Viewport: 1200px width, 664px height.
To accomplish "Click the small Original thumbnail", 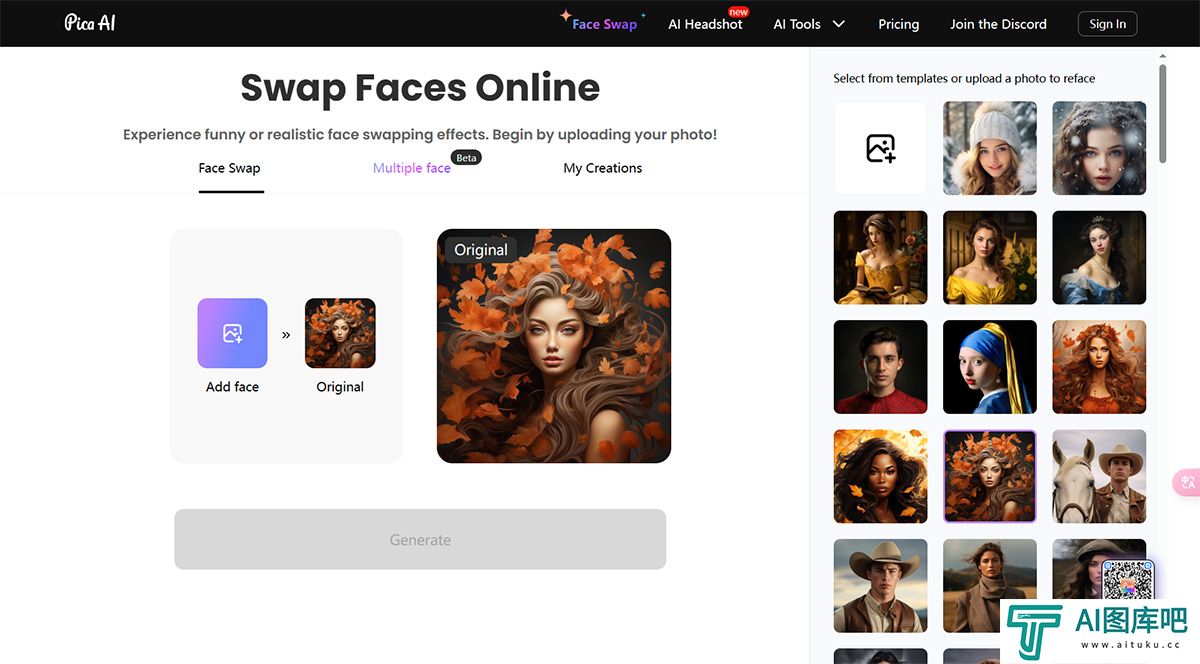I will click(x=340, y=333).
